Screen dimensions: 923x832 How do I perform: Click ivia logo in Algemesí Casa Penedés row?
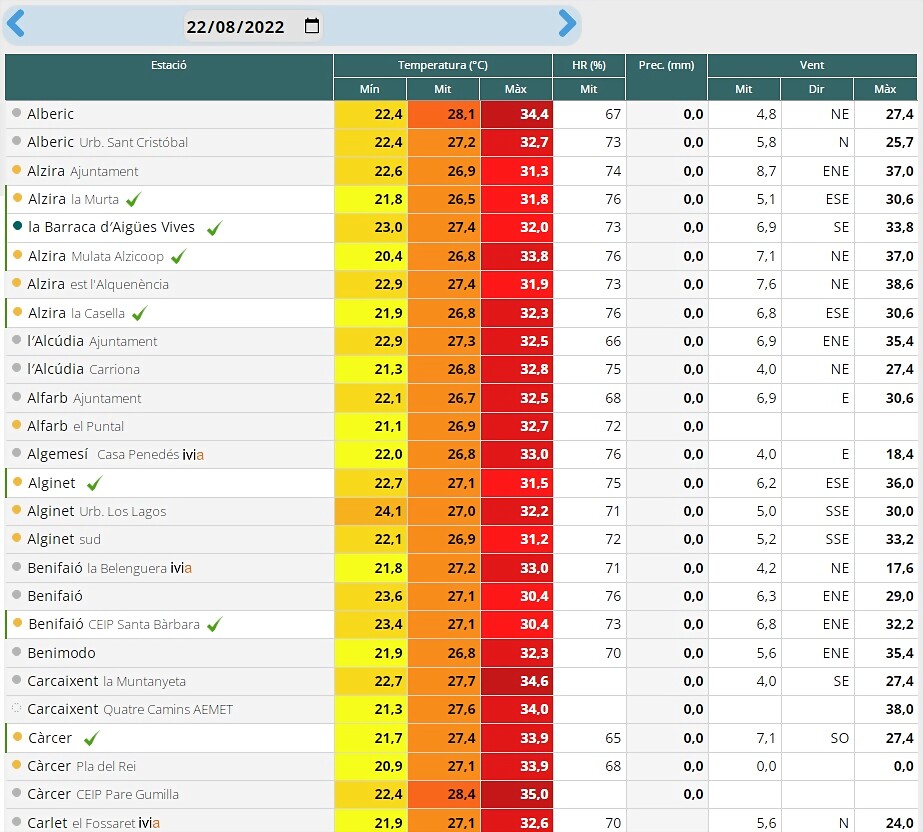pos(193,455)
